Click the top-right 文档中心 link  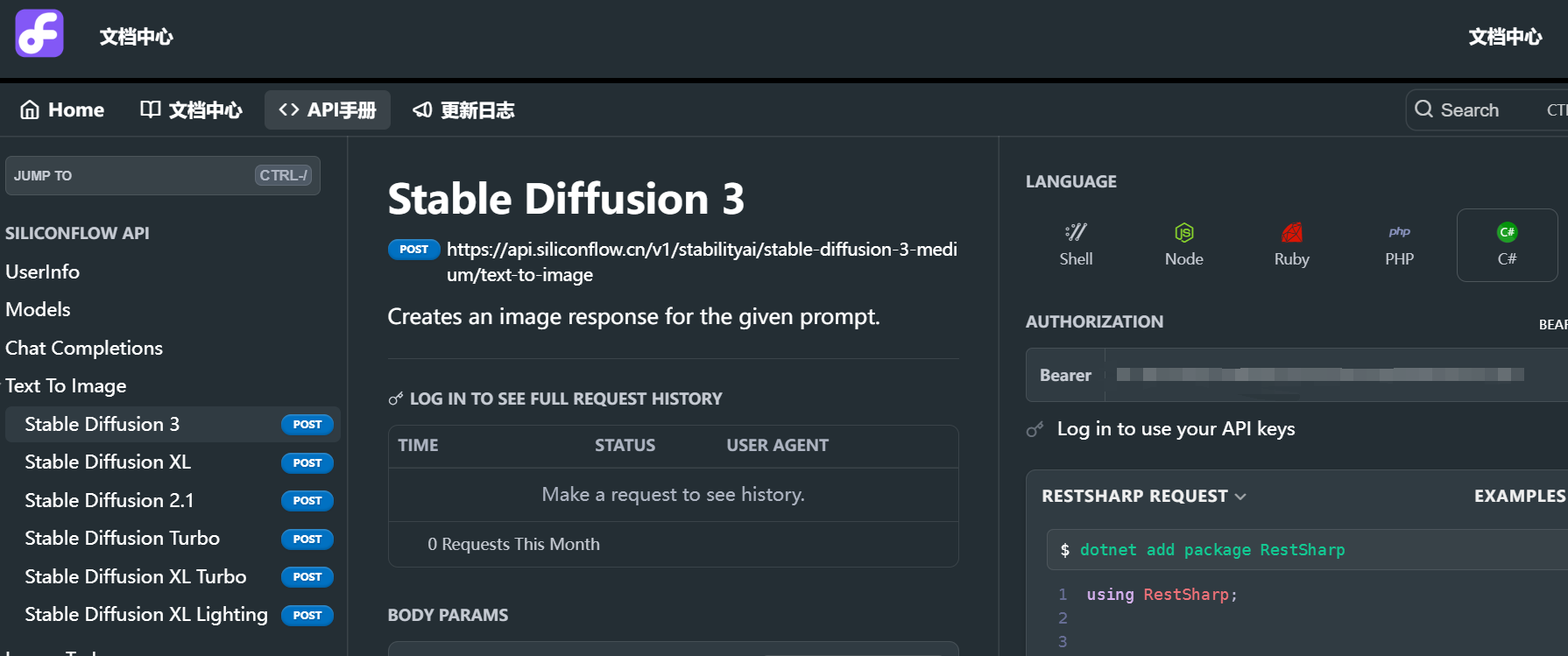pyautogui.click(x=1505, y=37)
